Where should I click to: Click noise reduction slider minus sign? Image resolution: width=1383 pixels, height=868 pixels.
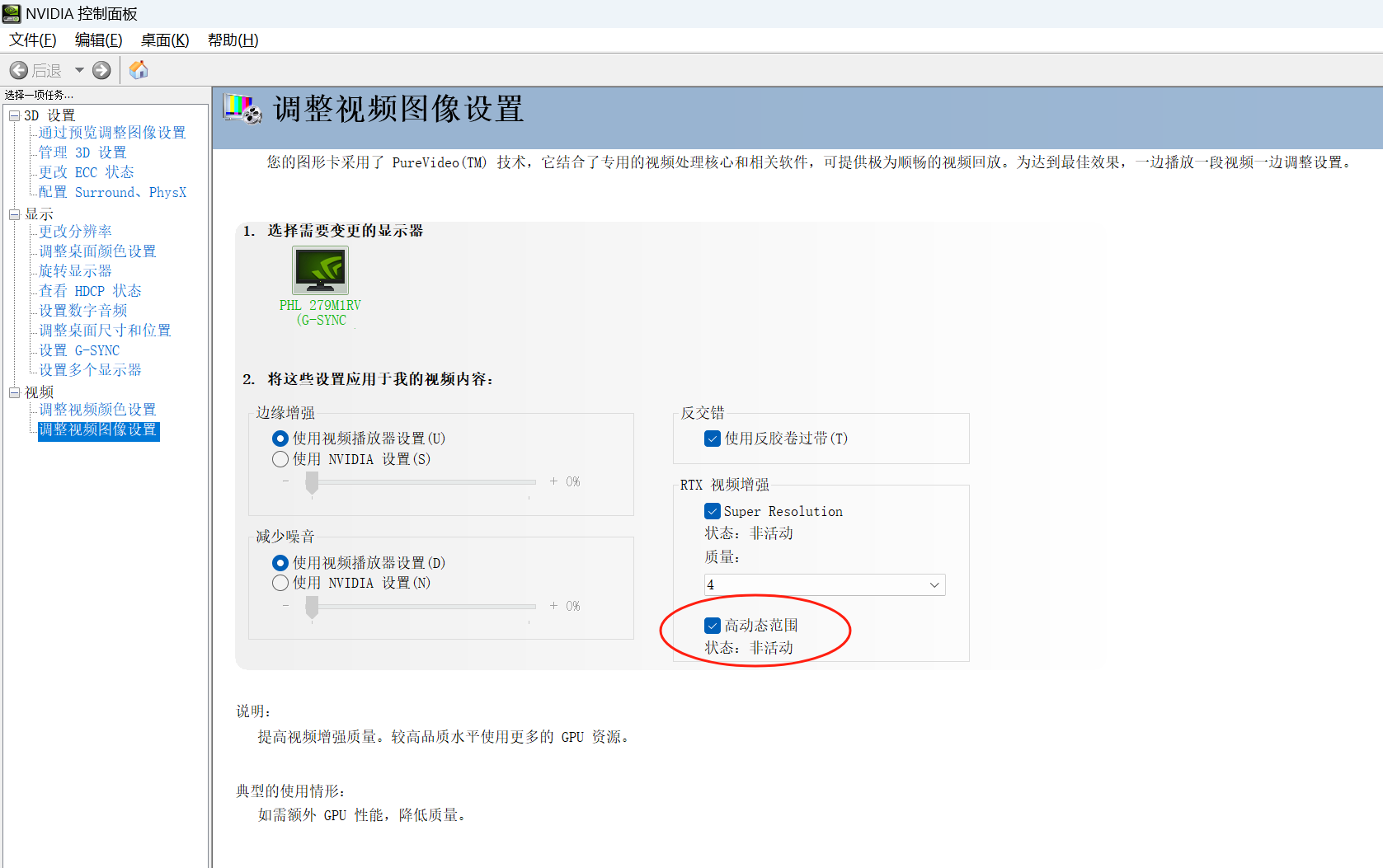(x=285, y=605)
